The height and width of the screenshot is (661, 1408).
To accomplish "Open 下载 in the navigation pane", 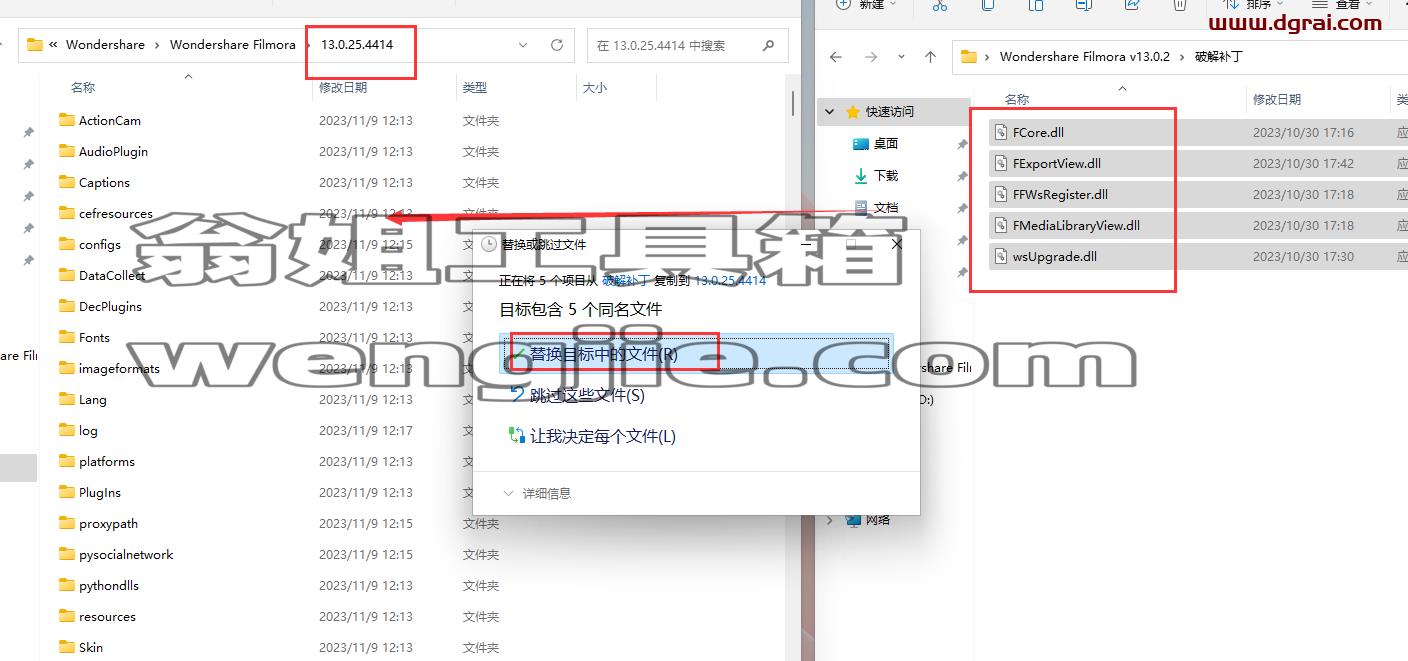I will click(x=885, y=175).
